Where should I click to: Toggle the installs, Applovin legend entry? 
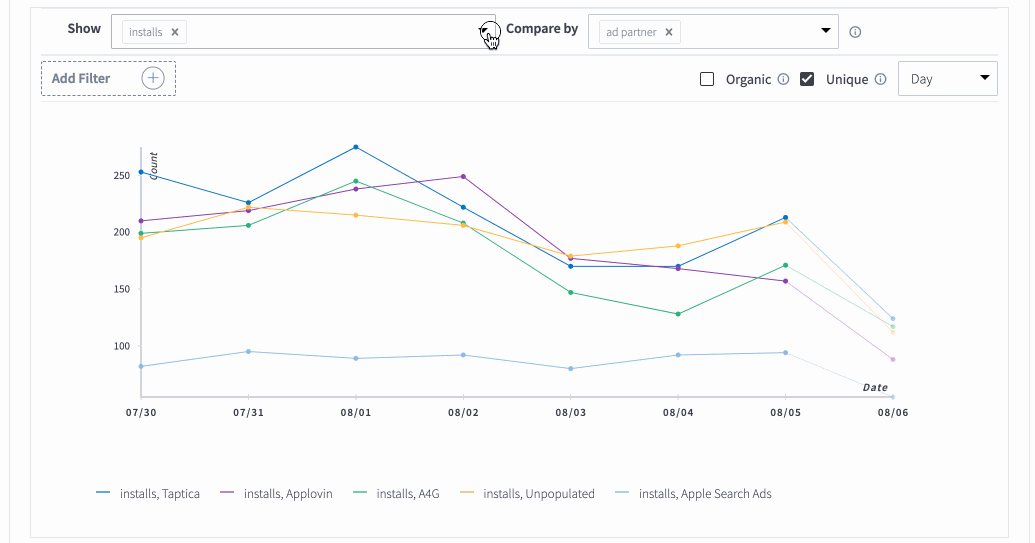[277, 494]
